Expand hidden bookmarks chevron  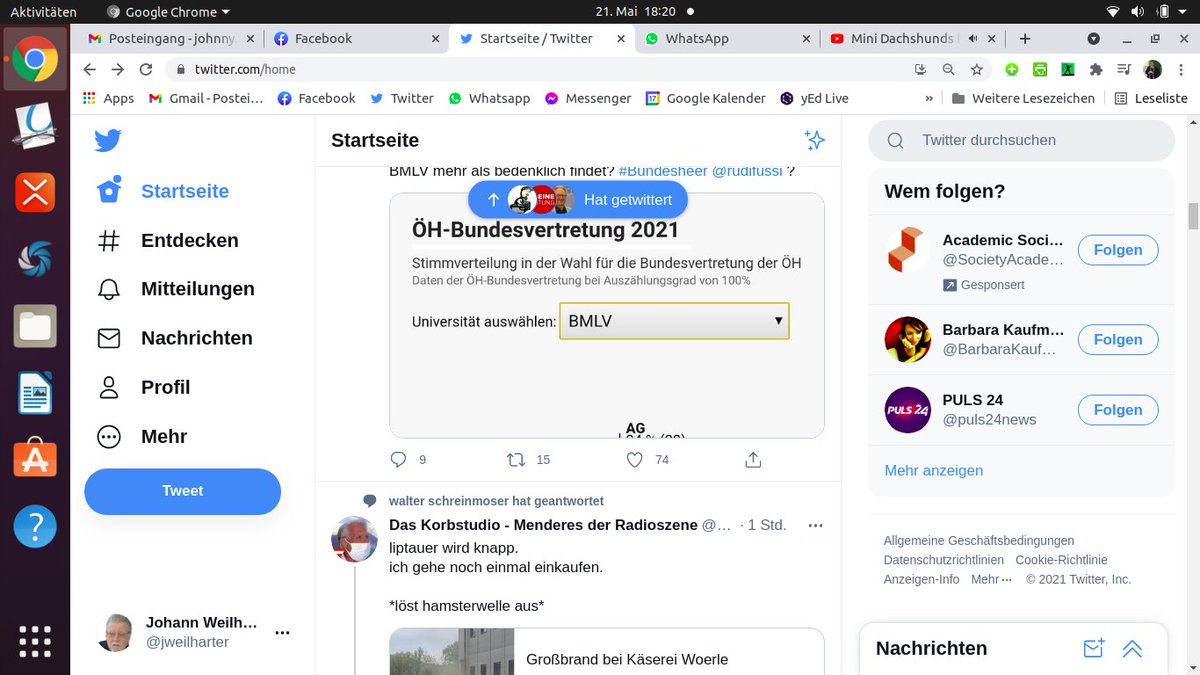[930, 98]
